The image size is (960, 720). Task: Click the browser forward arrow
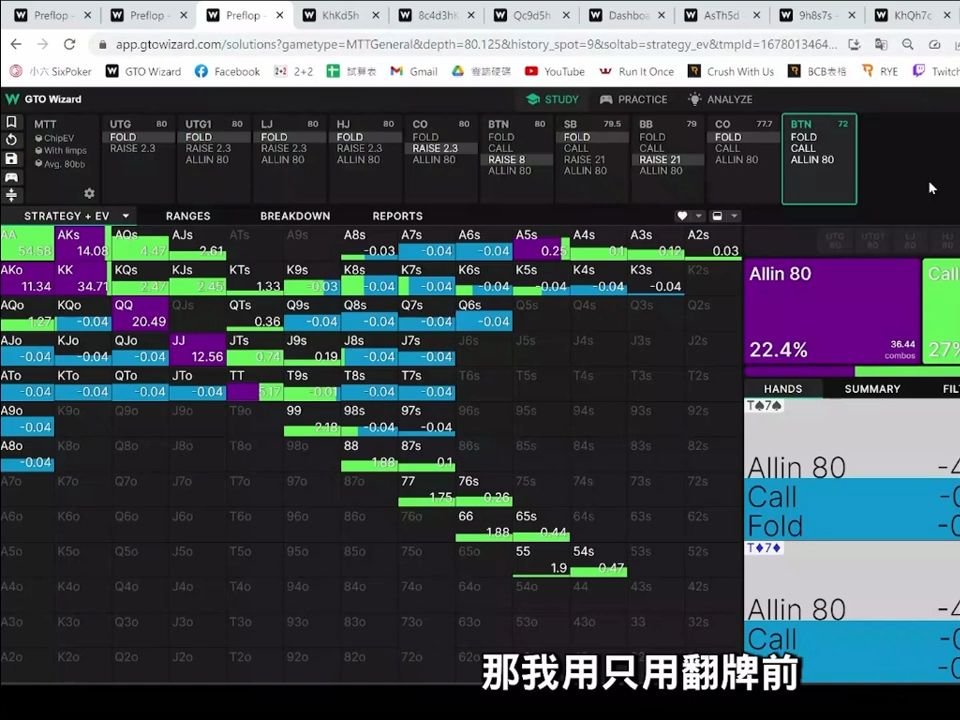(43, 44)
